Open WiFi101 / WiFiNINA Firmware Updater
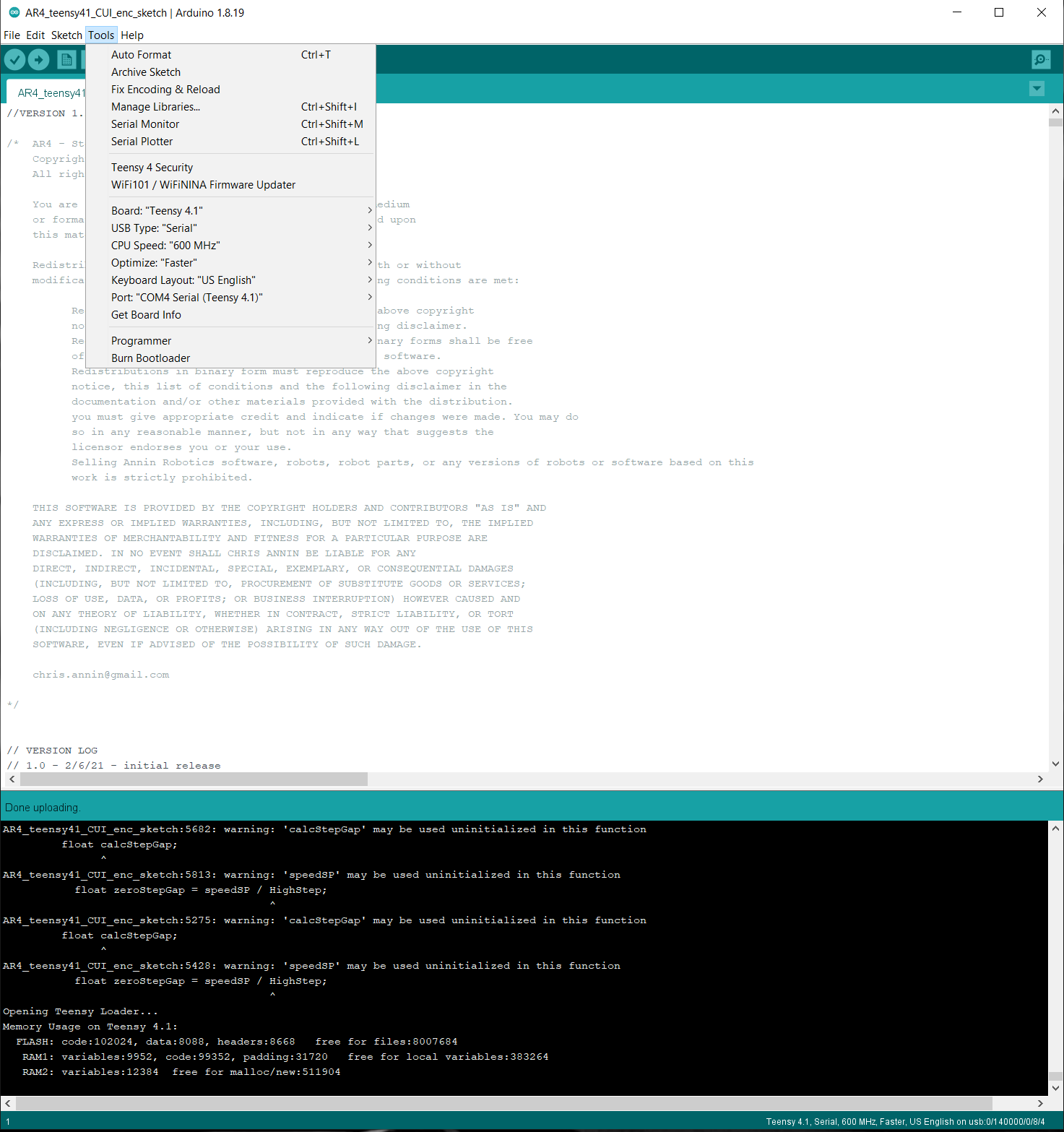The image size is (1064, 1132). (230, 185)
